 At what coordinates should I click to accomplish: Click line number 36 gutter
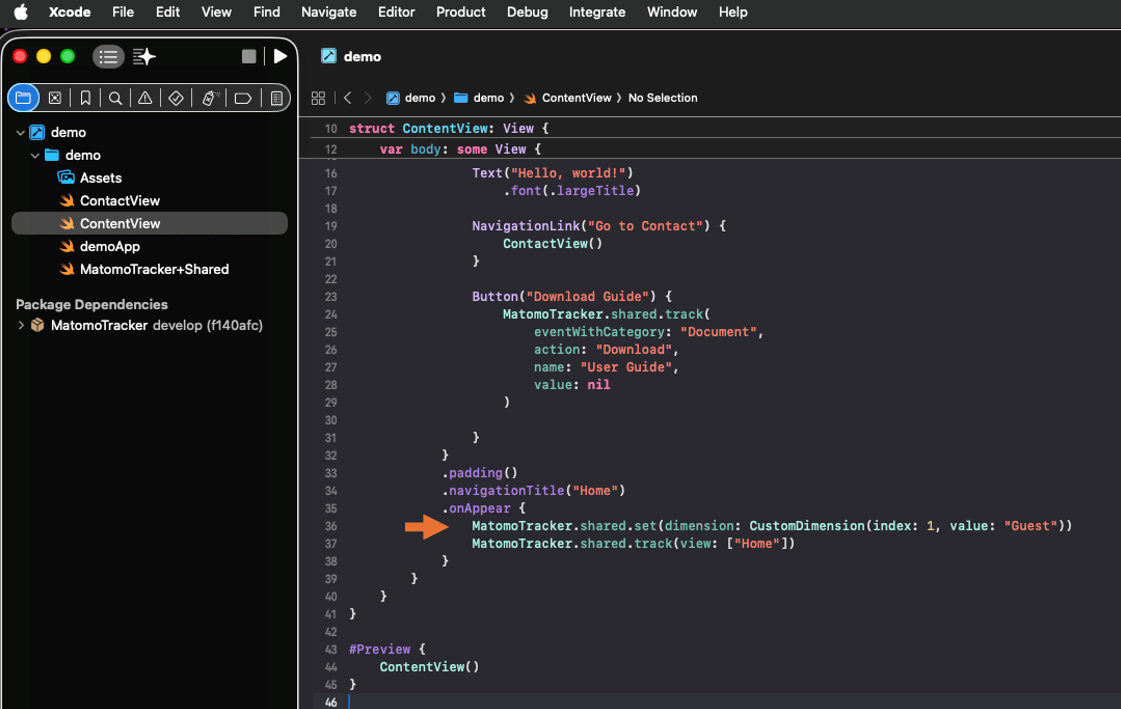click(330, 526)
